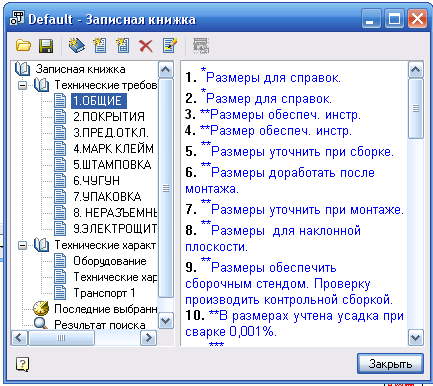Collapse Технические характ tree node
The height and width of the screenshot is (386, 433).
coord(23,246)
